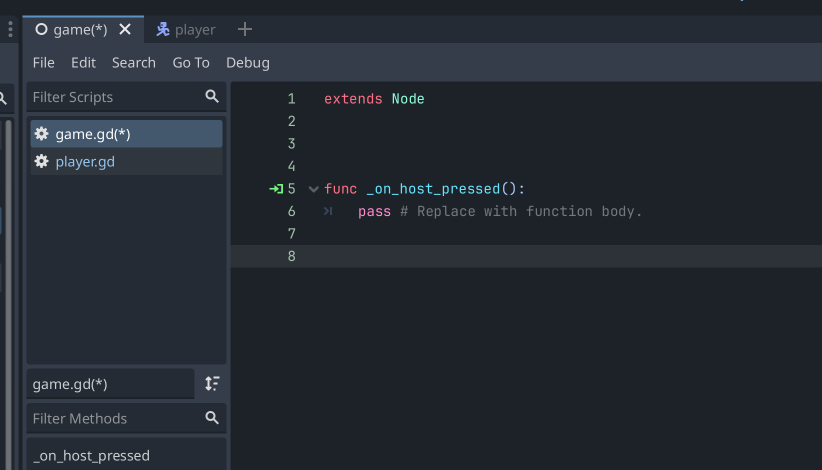Click the gear icon beside game.gd(*)
The height and width of the screenshot is (470, 822).
[x=41, y=134]
